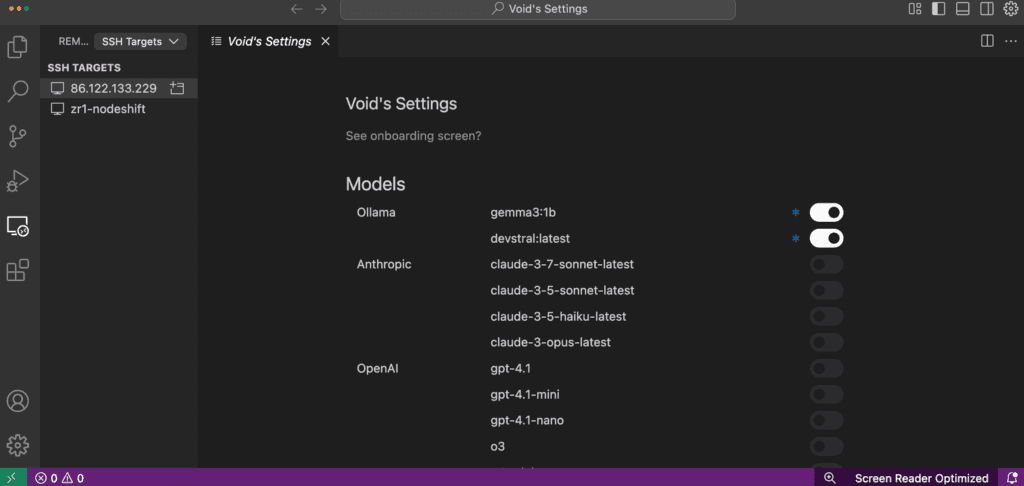
Task: Click the gemma3:1b model name
Action: [x=523, y=212]
